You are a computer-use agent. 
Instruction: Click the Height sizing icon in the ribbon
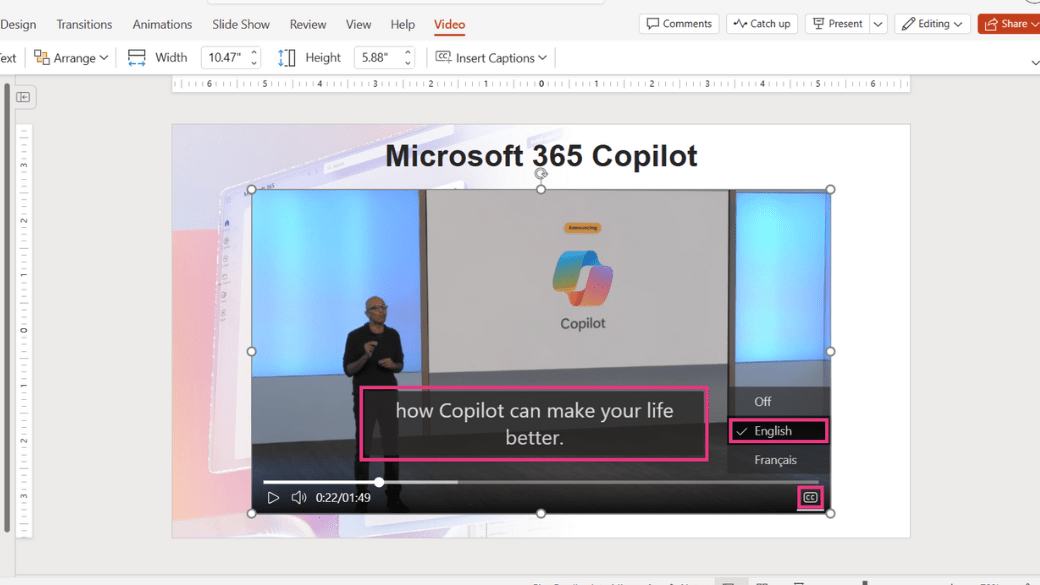pyautogui.click(x=285, y=57)
